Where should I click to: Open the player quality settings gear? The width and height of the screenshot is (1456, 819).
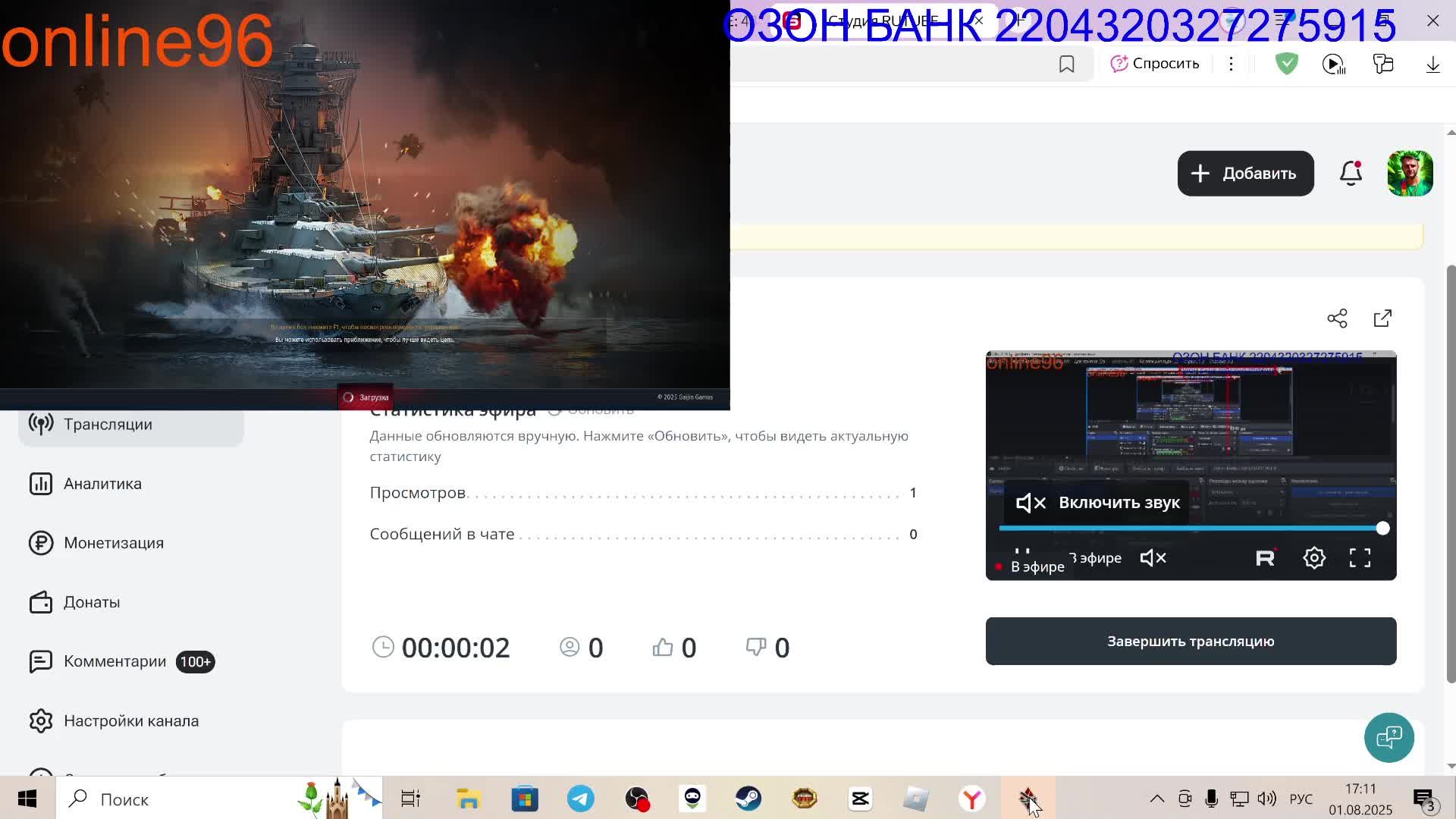[x=1314, y=557]
